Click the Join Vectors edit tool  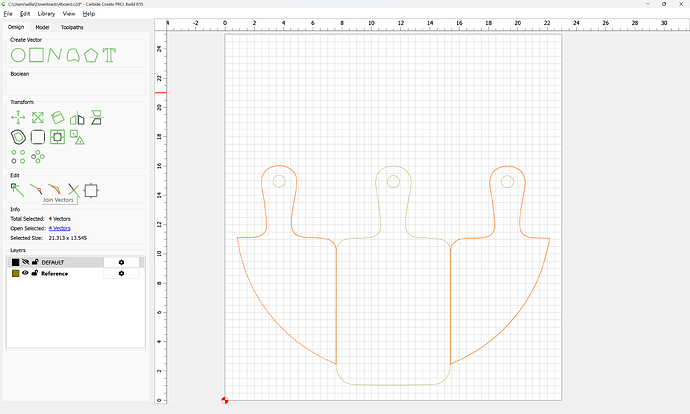tap(36, 190)
